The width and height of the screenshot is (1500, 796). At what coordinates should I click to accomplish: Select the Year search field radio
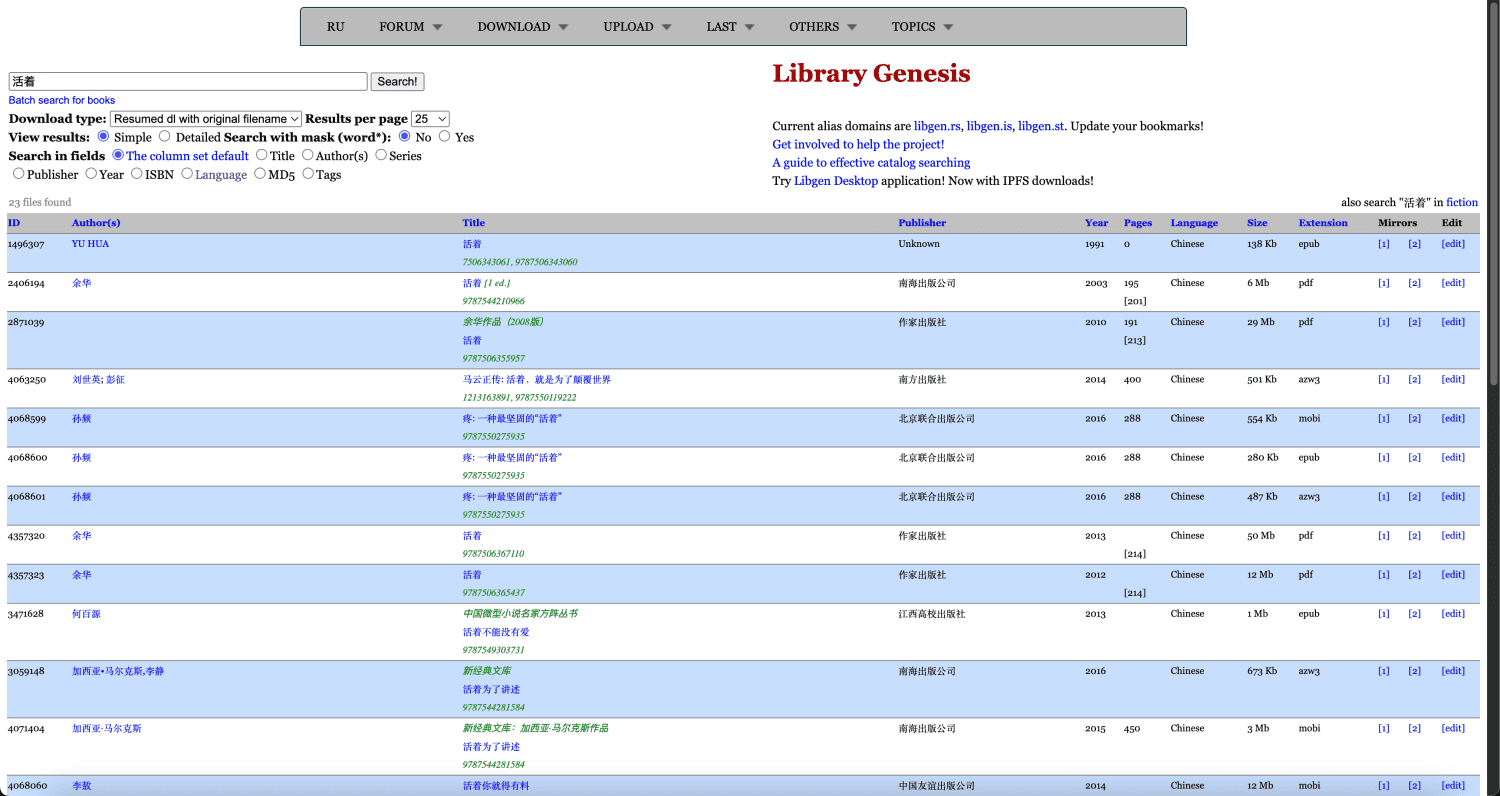coord(91,173)
